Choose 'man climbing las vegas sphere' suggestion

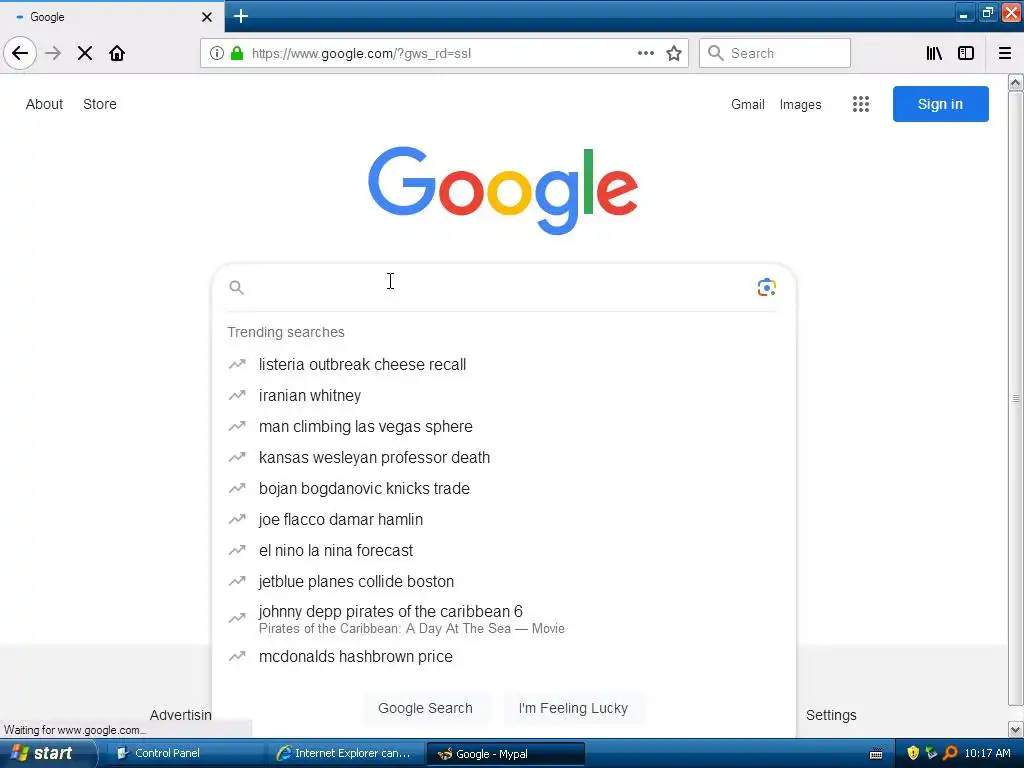pos(504,426)
